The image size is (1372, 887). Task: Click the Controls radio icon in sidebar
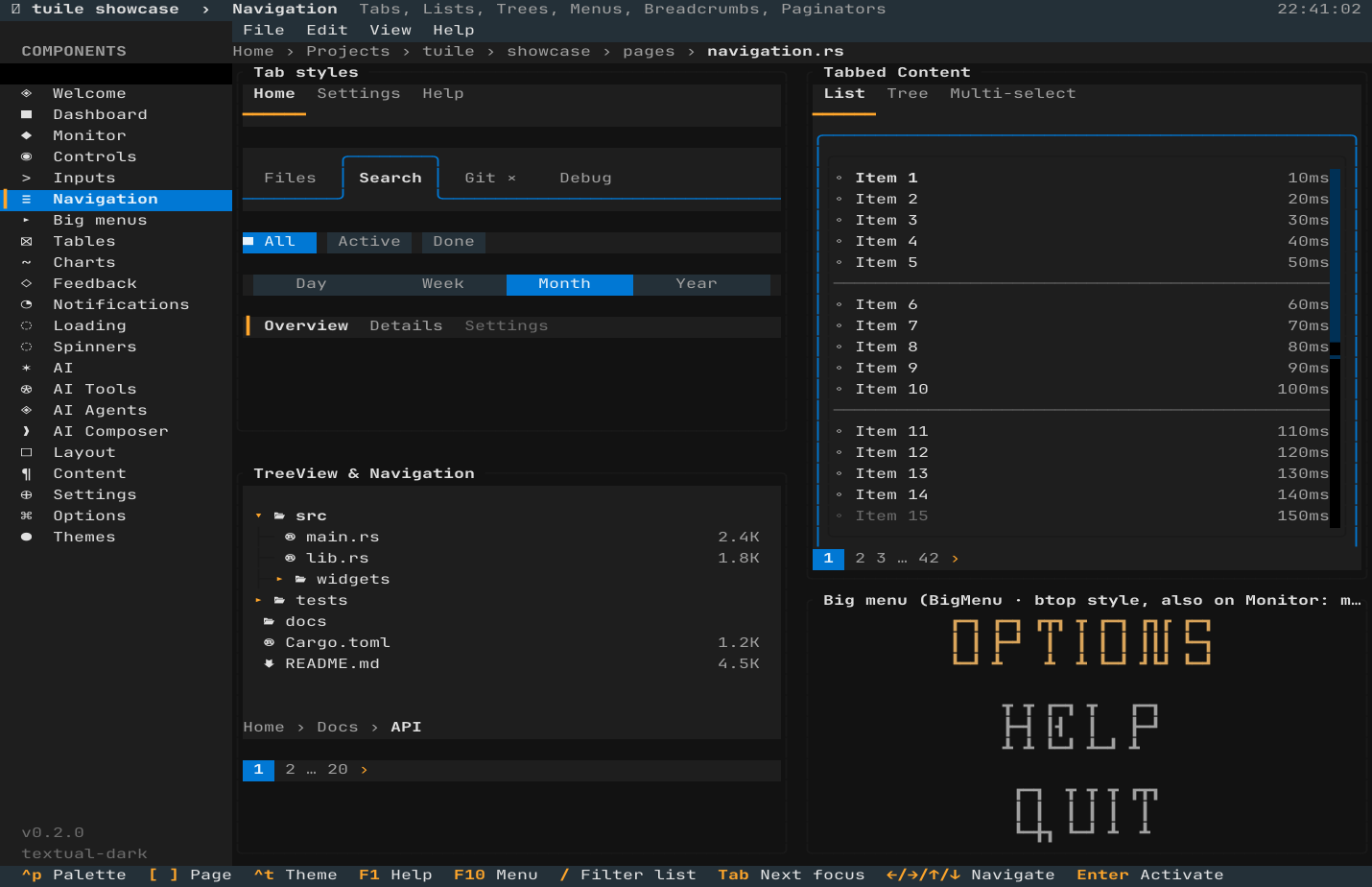coord(26,156)
